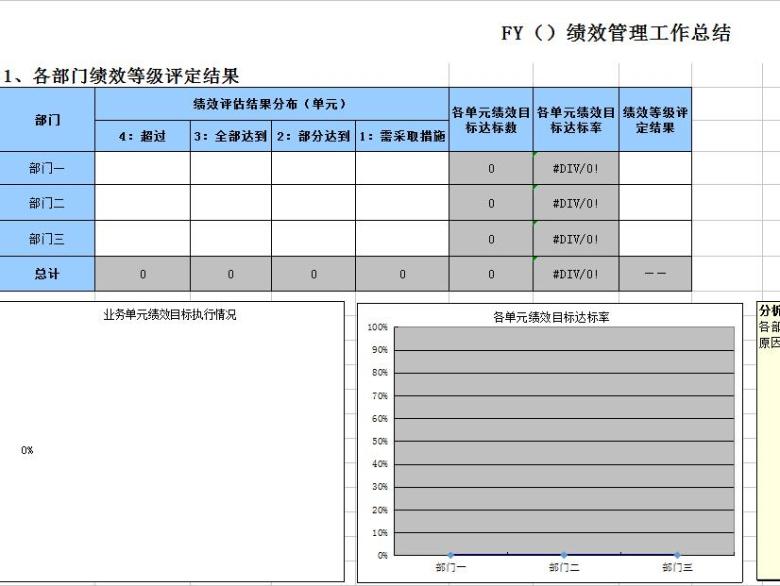Select the '总计' row label
The width and height of the screenshot is (780, 586).
(x=47, y=274)
